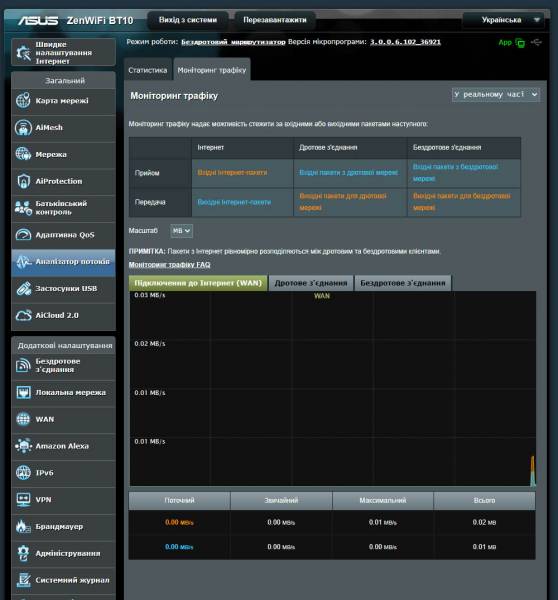558x600 pixels.
Task: Open the AiCloud 2.0 cloud icon
Action: (x=23, y=315)
